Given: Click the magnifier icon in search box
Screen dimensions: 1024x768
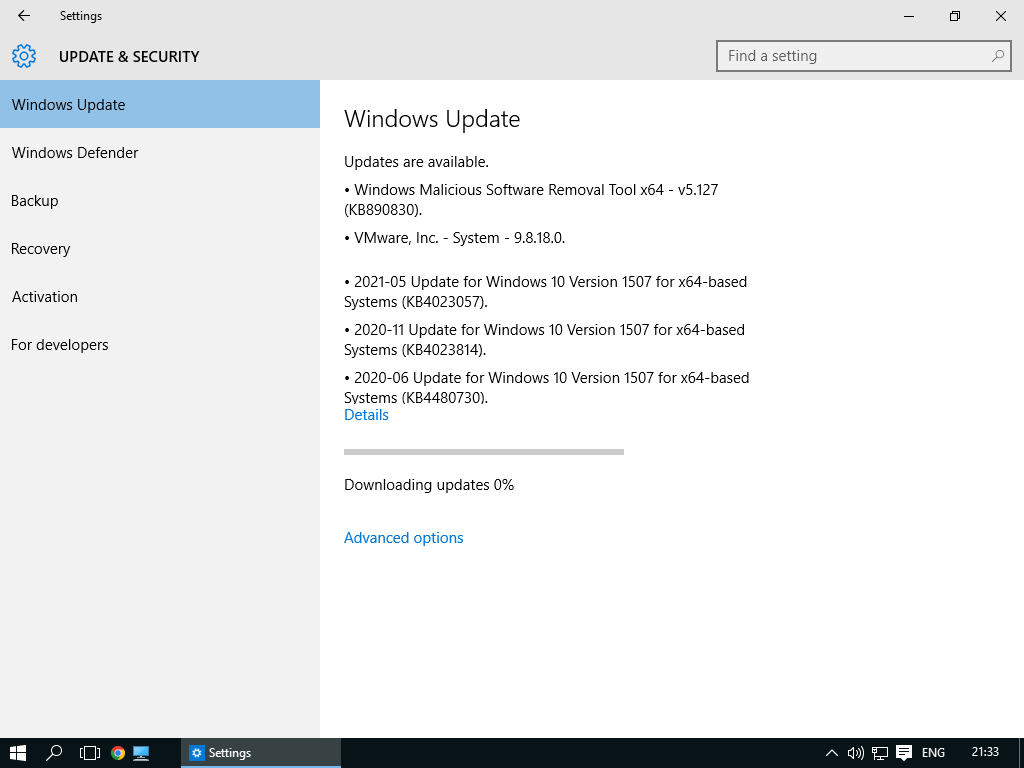Looking at the screenshot, I should coord(997,56).
